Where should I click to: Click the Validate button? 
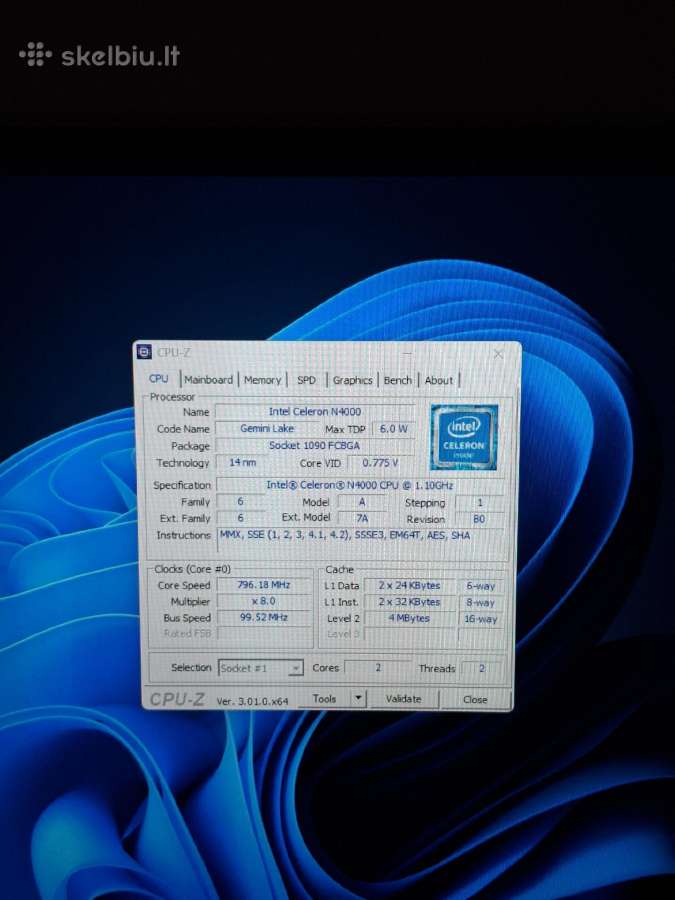point(404,699)
